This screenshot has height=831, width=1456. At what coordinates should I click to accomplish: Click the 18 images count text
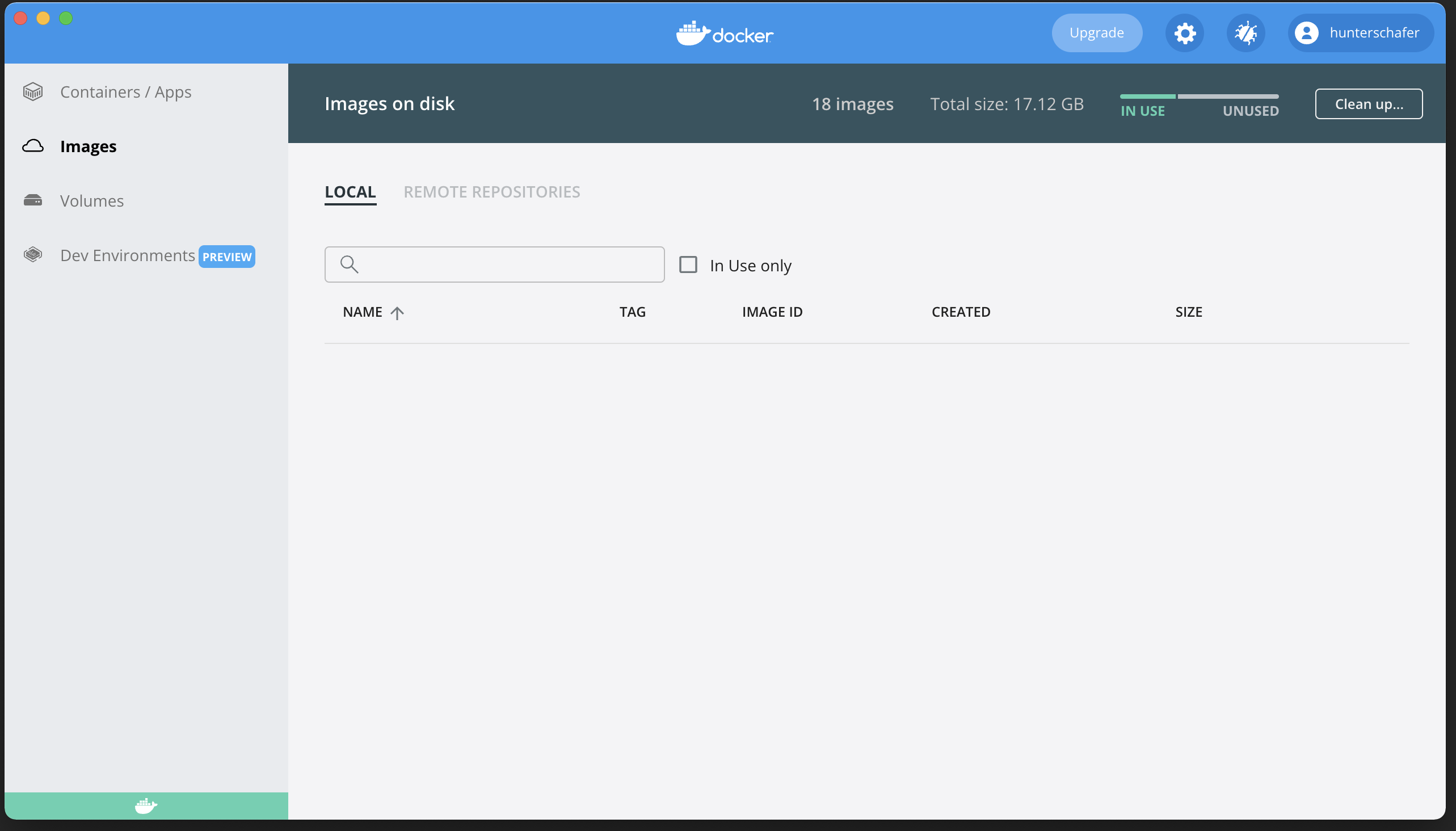coord(852,104)
